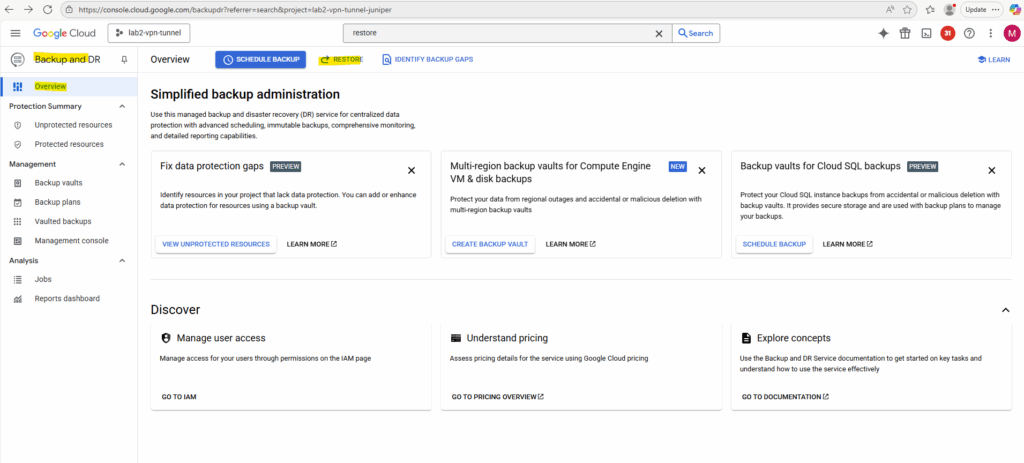
Task: Close the Multi-region backup vaults card
Action: click(x=701, y=171)
